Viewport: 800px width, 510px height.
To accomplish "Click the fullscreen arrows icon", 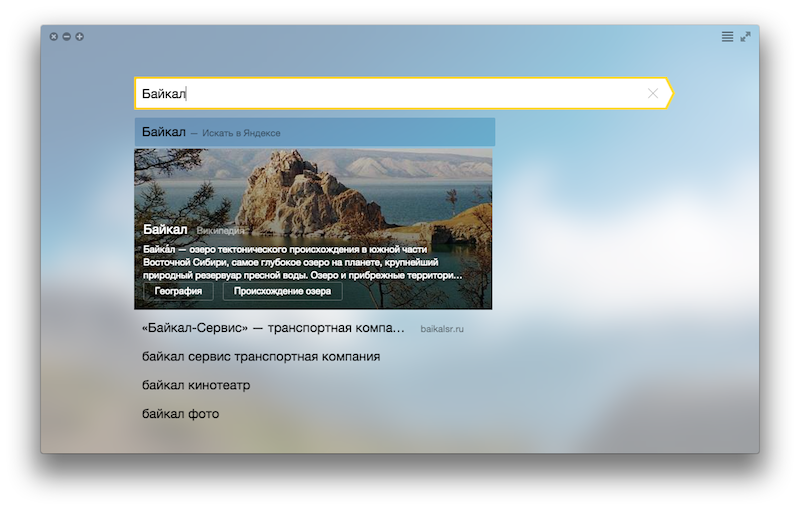I will pos(745,37).
